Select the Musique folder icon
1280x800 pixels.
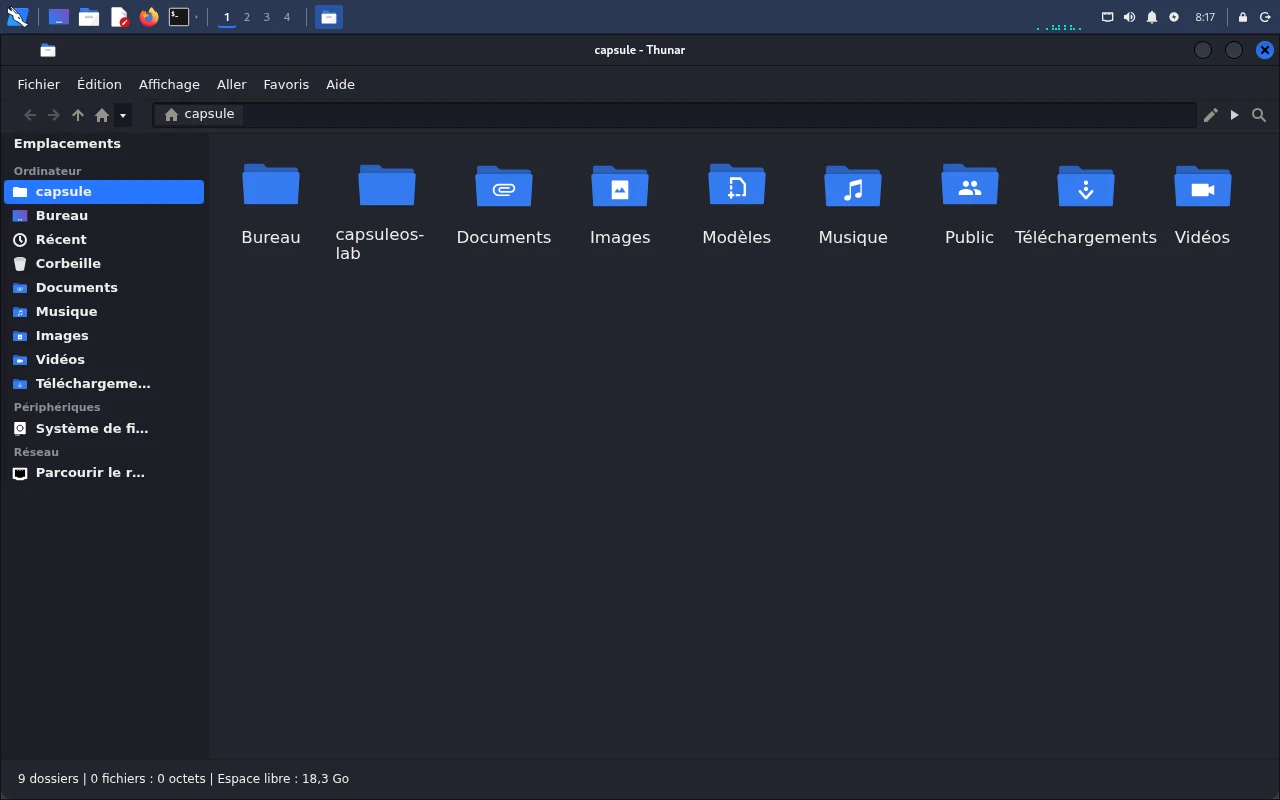point(853,186)
